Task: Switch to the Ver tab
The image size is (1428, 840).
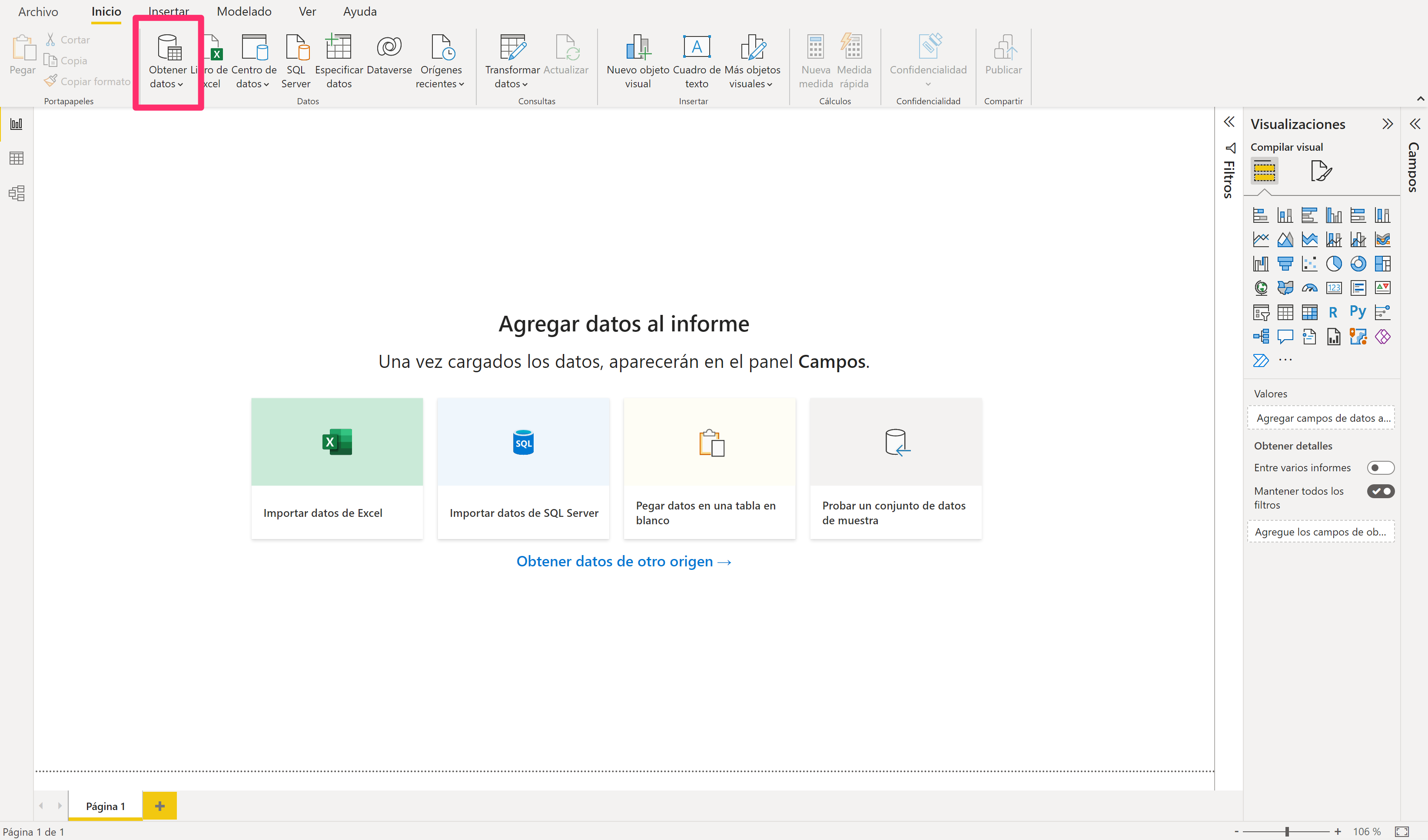Action: click(307, 11)
